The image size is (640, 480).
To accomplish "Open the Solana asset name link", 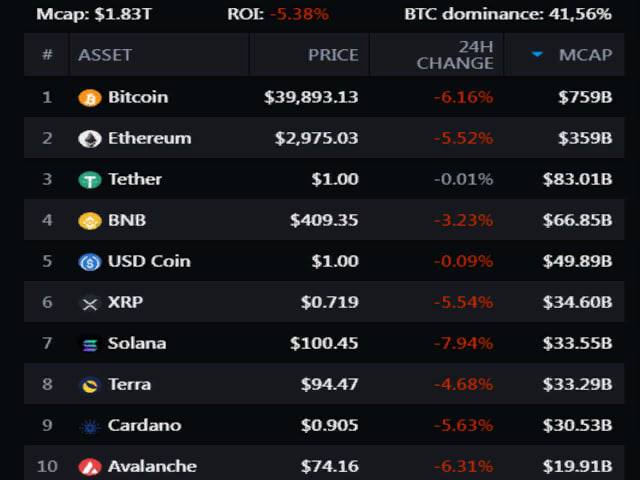I will [137, 344].
